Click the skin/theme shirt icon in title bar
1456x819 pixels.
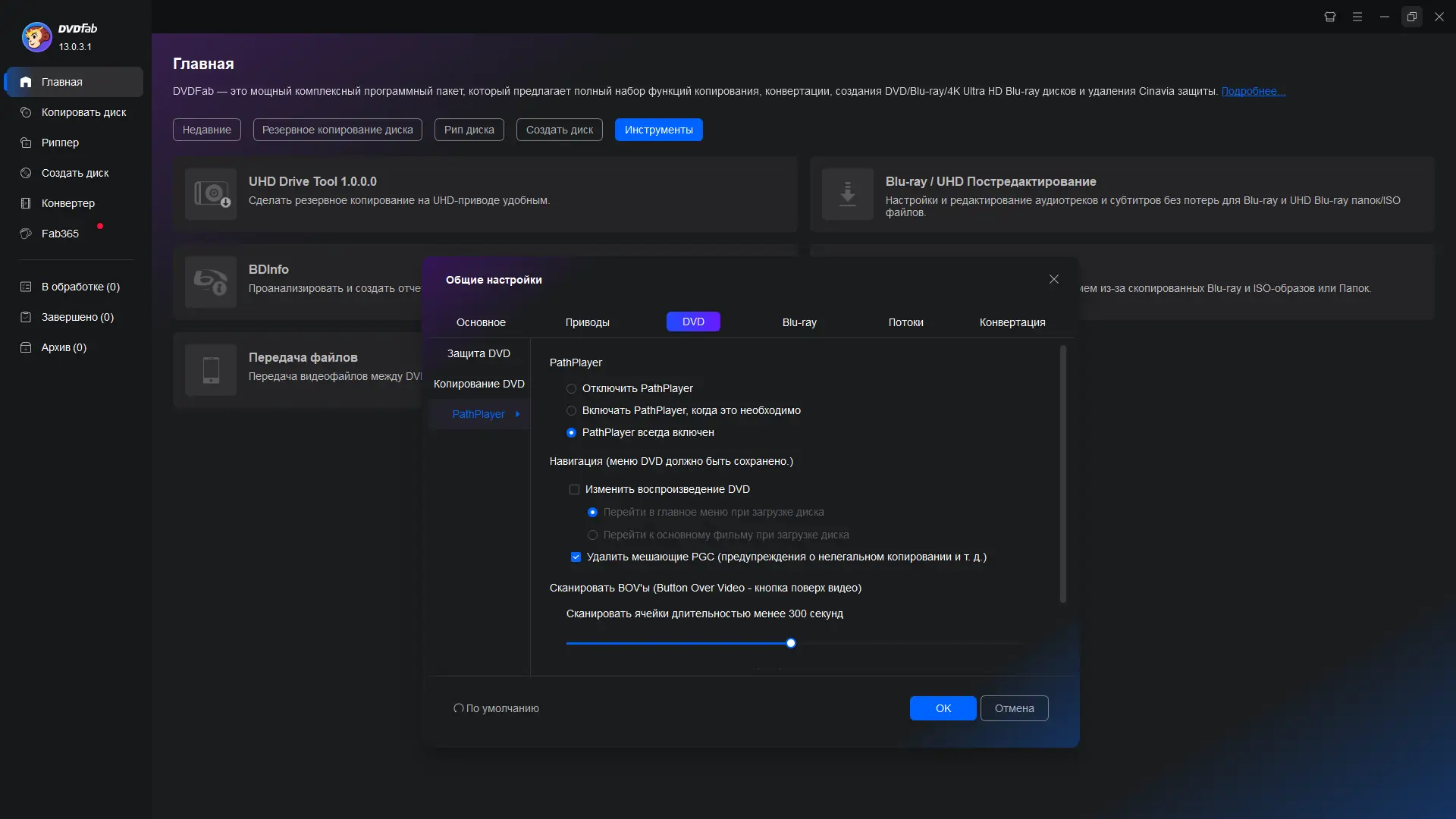[1330, 17]
